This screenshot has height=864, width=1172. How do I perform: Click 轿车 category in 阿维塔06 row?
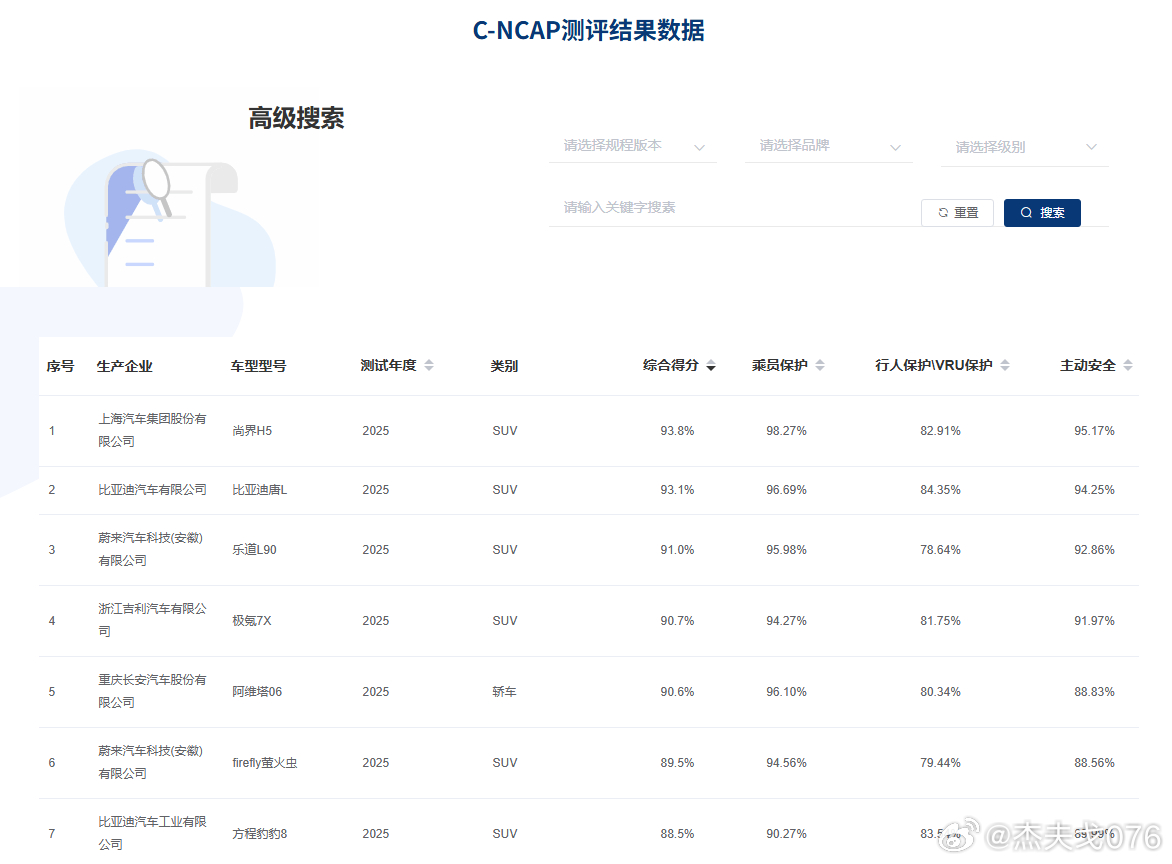click(505, 692)
